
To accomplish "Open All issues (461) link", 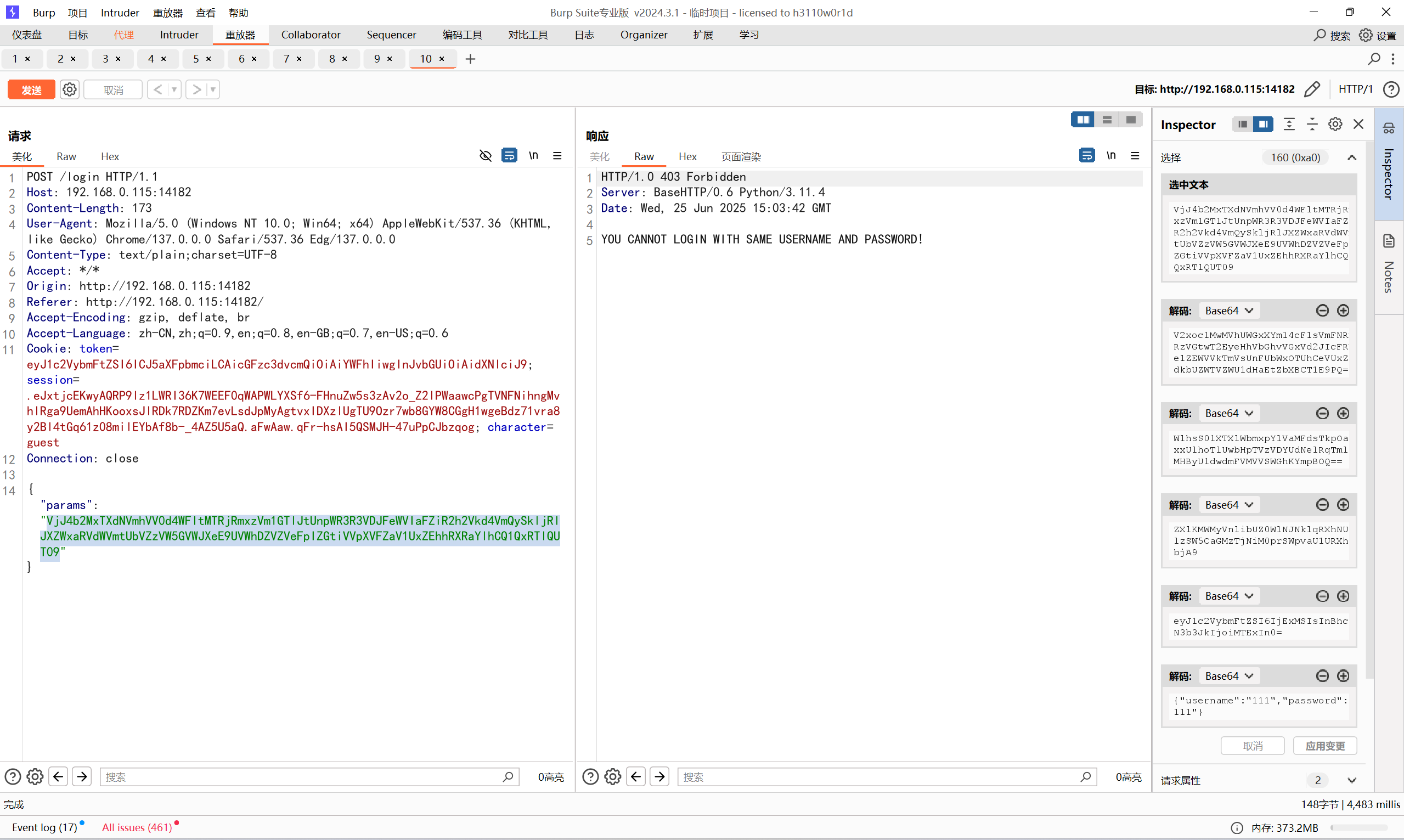I will pos(137,827).
